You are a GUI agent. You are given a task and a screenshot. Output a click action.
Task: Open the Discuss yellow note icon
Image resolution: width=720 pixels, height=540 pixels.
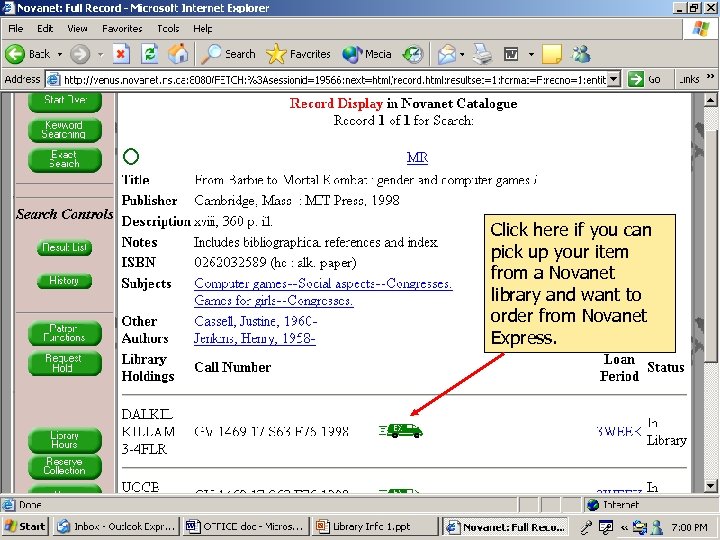[551, 54]
